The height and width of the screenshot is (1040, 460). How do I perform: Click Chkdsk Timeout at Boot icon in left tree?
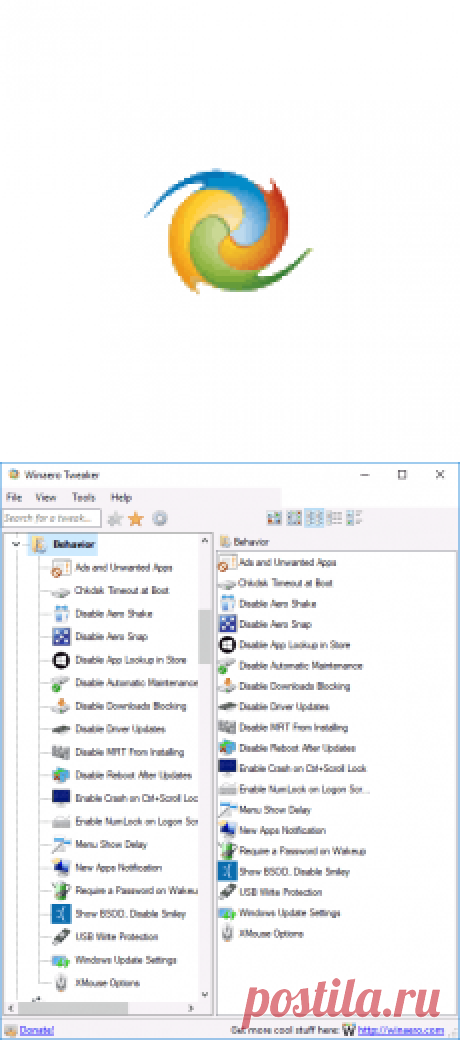[x=61, y=591]
